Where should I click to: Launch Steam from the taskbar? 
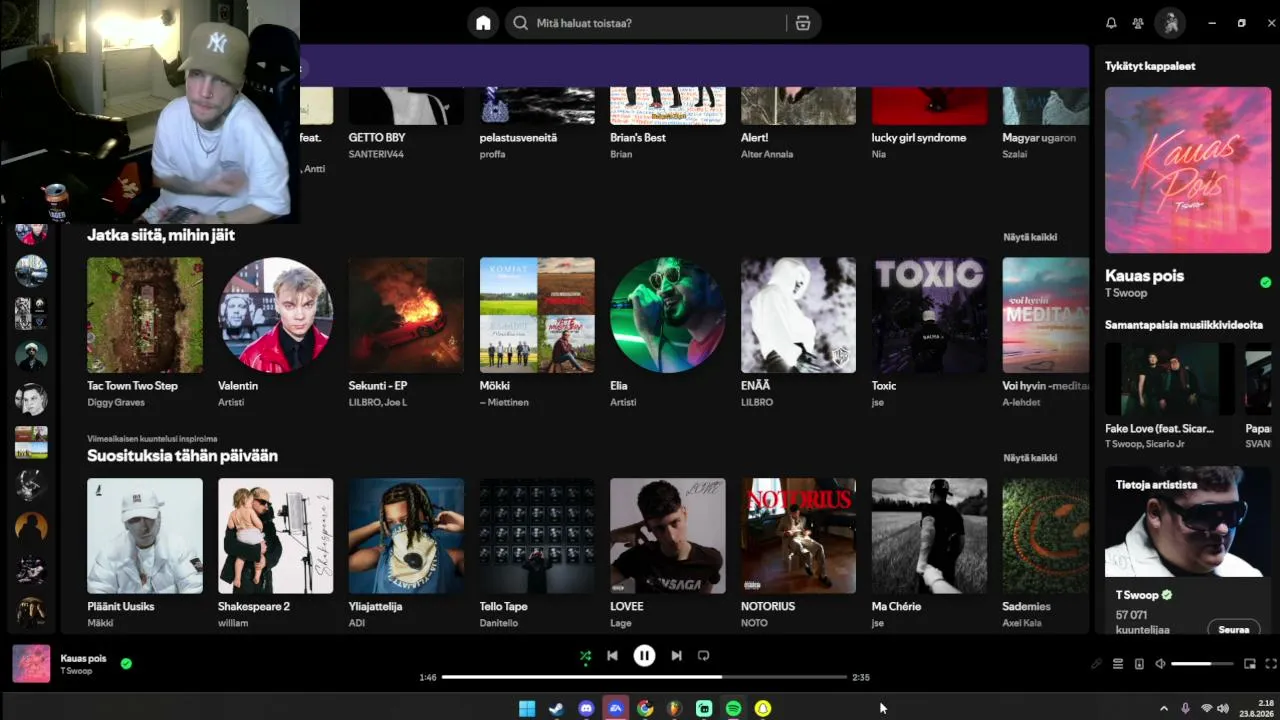coord(556,709)
